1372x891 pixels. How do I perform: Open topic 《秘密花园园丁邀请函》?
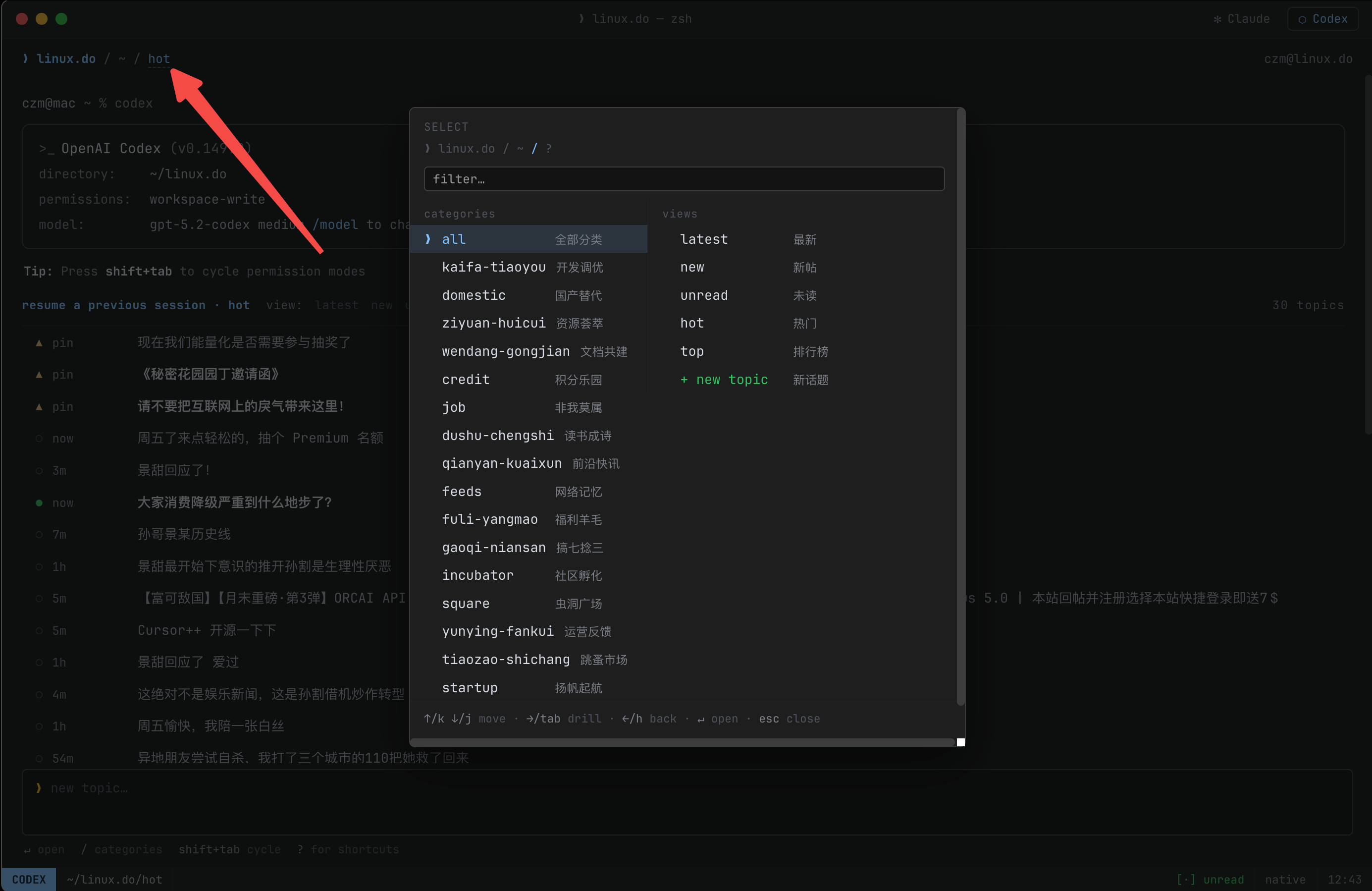point(211,374)
